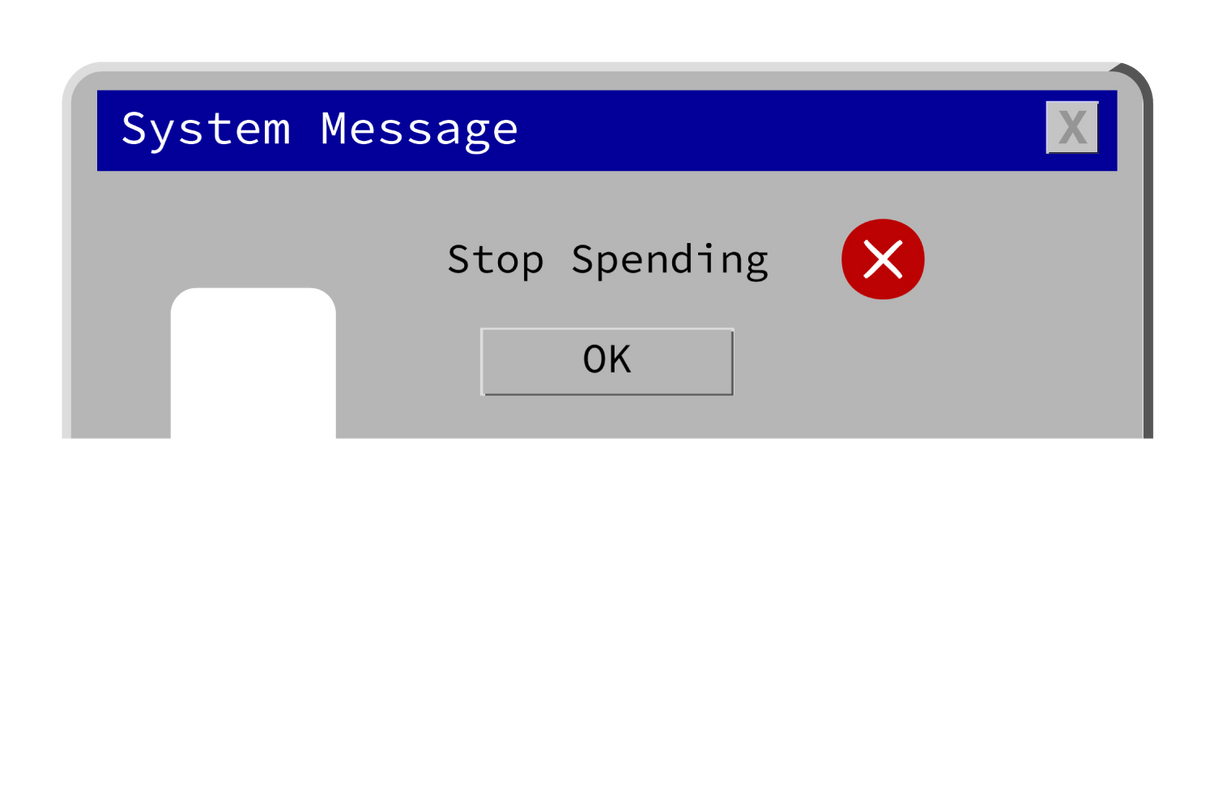This screenshot has width=1214, height=809.
Task: Click the red error X icon
Action: coord(883,259)
